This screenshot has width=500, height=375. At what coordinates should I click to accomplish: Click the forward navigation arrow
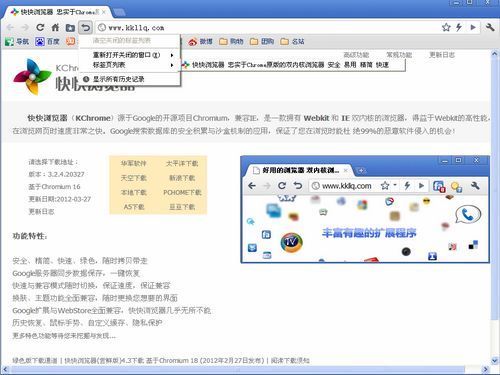25,27
